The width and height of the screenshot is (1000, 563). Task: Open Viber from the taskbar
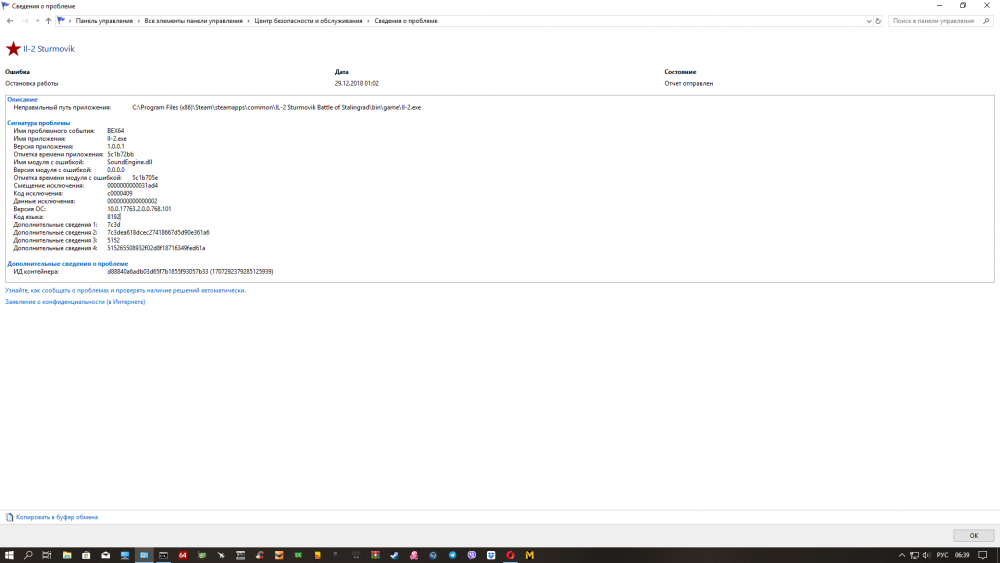click(x=472, y=555)
